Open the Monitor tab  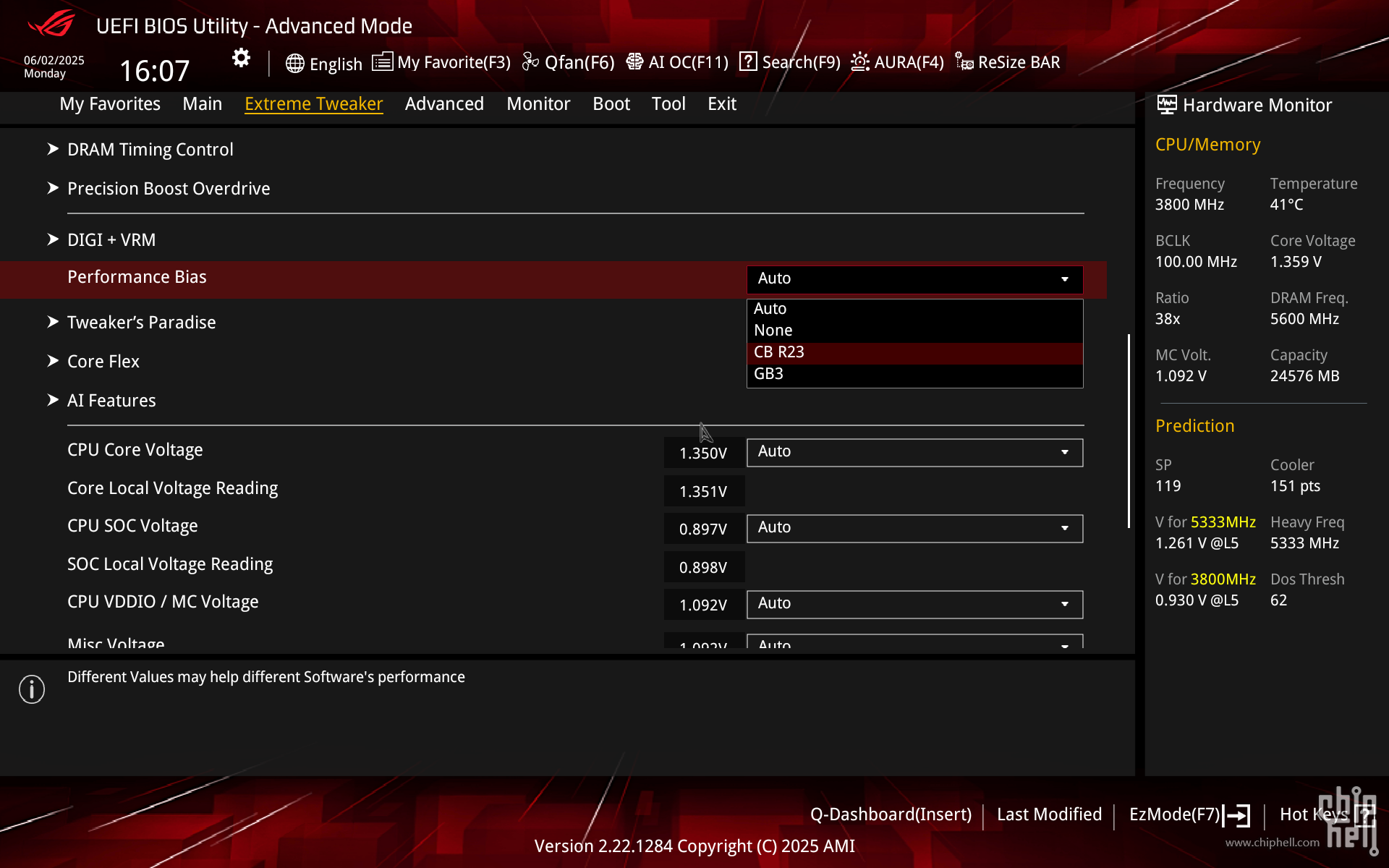(x=538, y=104)
